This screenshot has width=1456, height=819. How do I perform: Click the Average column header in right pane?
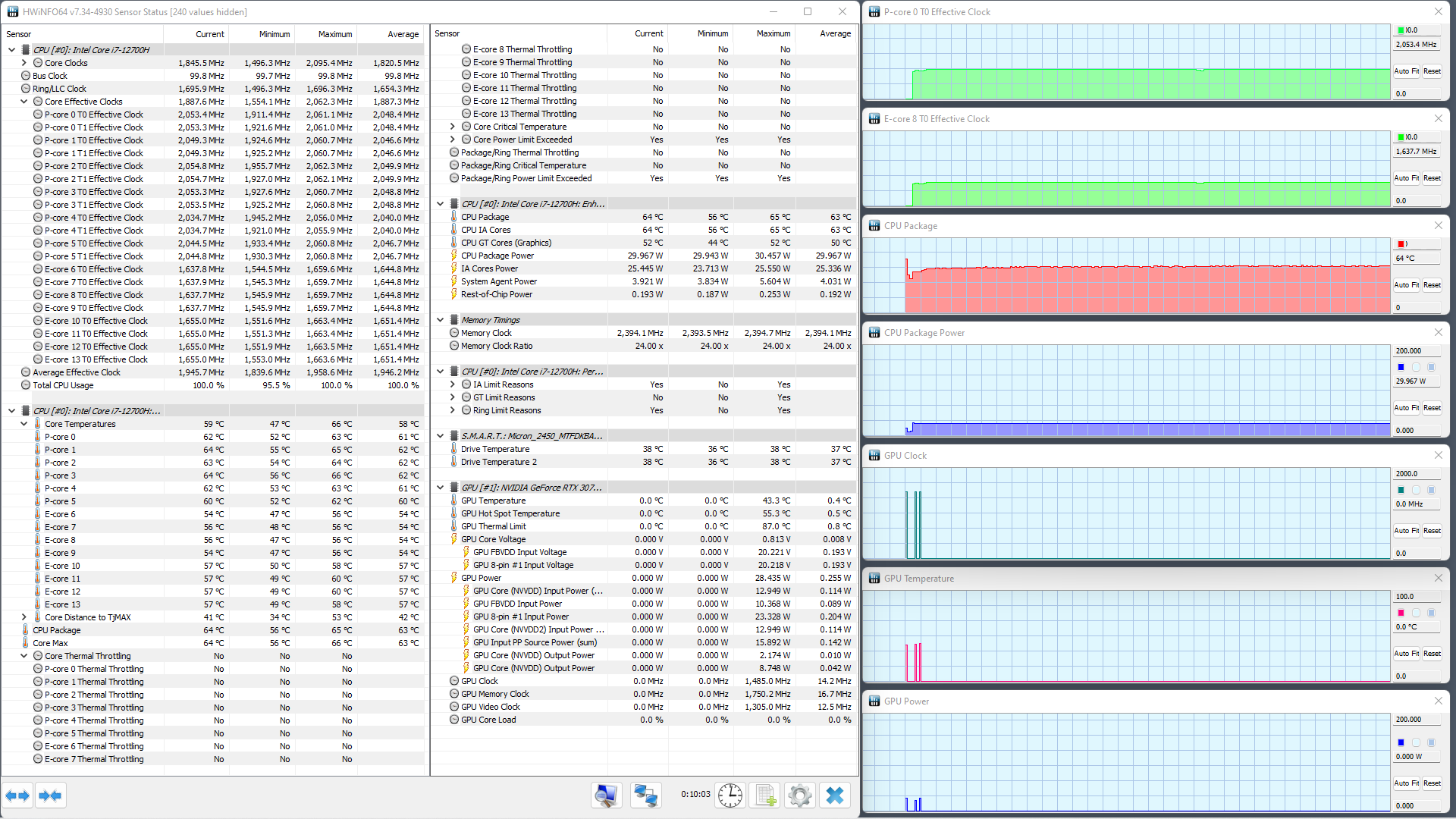[x=835, y=33]
